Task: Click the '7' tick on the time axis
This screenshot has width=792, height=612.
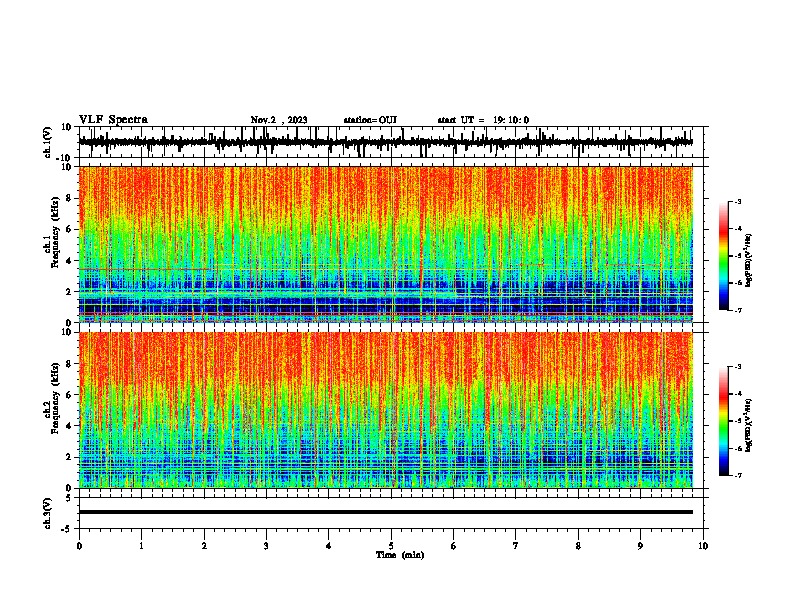Action: 516,546
